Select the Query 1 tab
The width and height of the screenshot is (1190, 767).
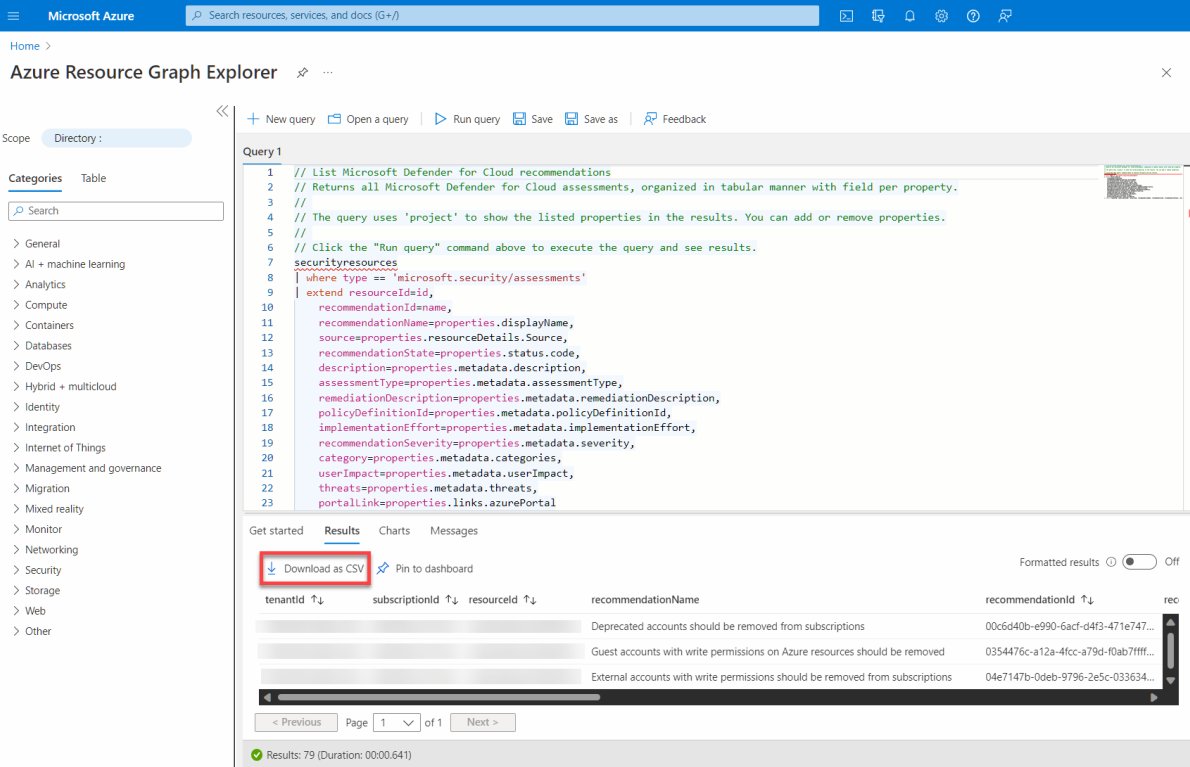coord(262,152)
